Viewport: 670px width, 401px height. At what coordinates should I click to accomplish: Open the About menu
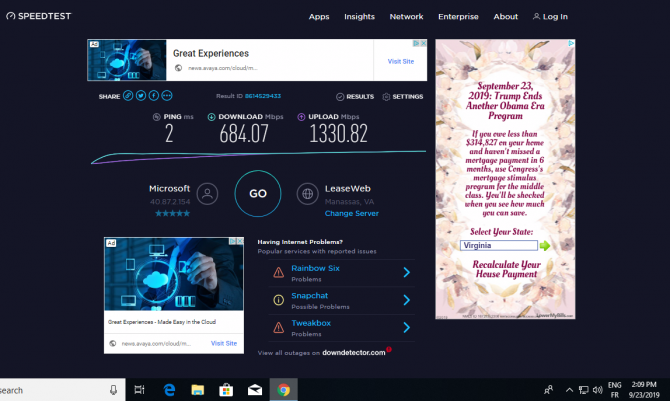click(505, 17)
